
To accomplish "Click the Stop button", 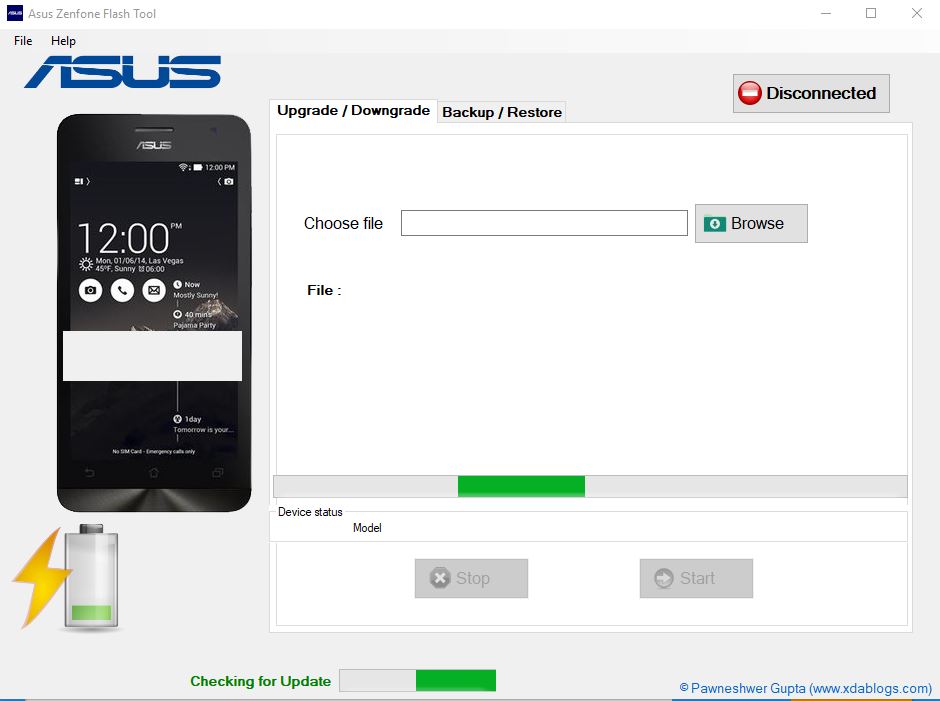I will point(471,579).
